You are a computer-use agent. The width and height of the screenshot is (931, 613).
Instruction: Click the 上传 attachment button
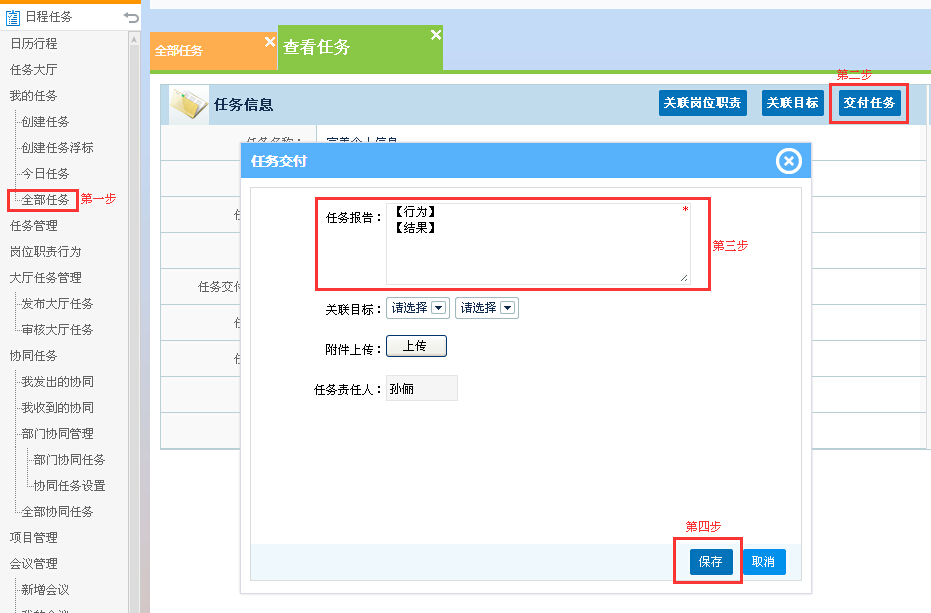(416, 346)
